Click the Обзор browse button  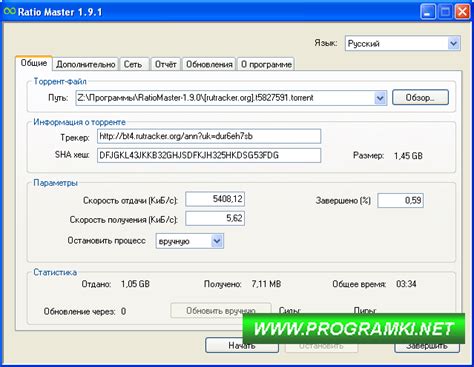pyautogui.click(x=420, y=98)
